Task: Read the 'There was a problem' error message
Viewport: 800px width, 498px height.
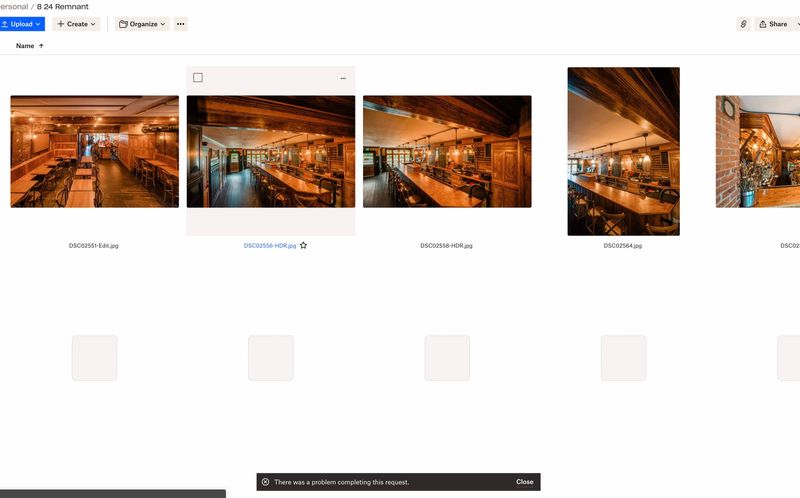Action: click(341, 482)
